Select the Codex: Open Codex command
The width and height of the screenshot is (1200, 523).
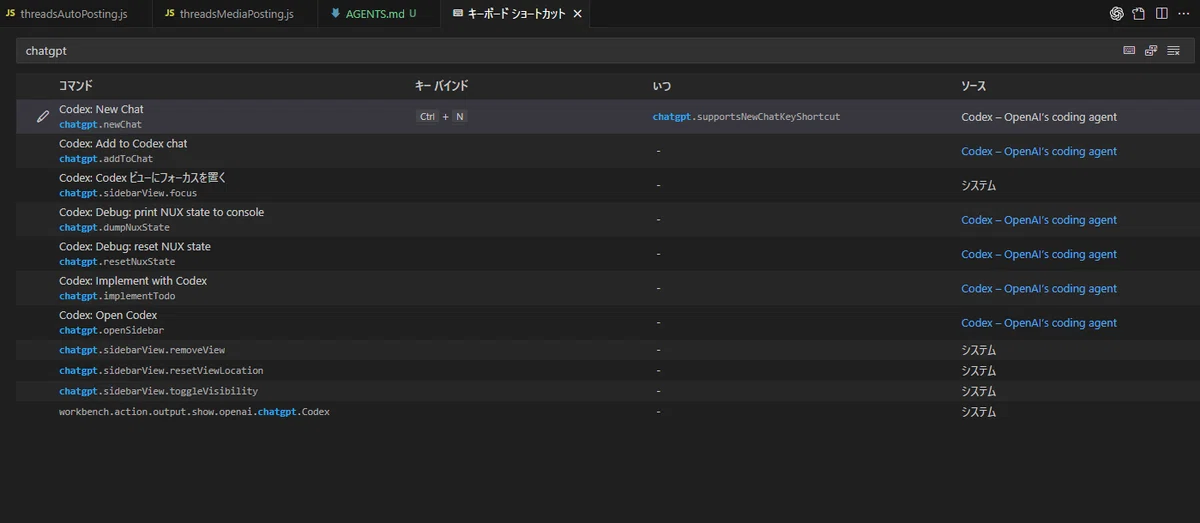pyautogui.click(x=108, y=315)
